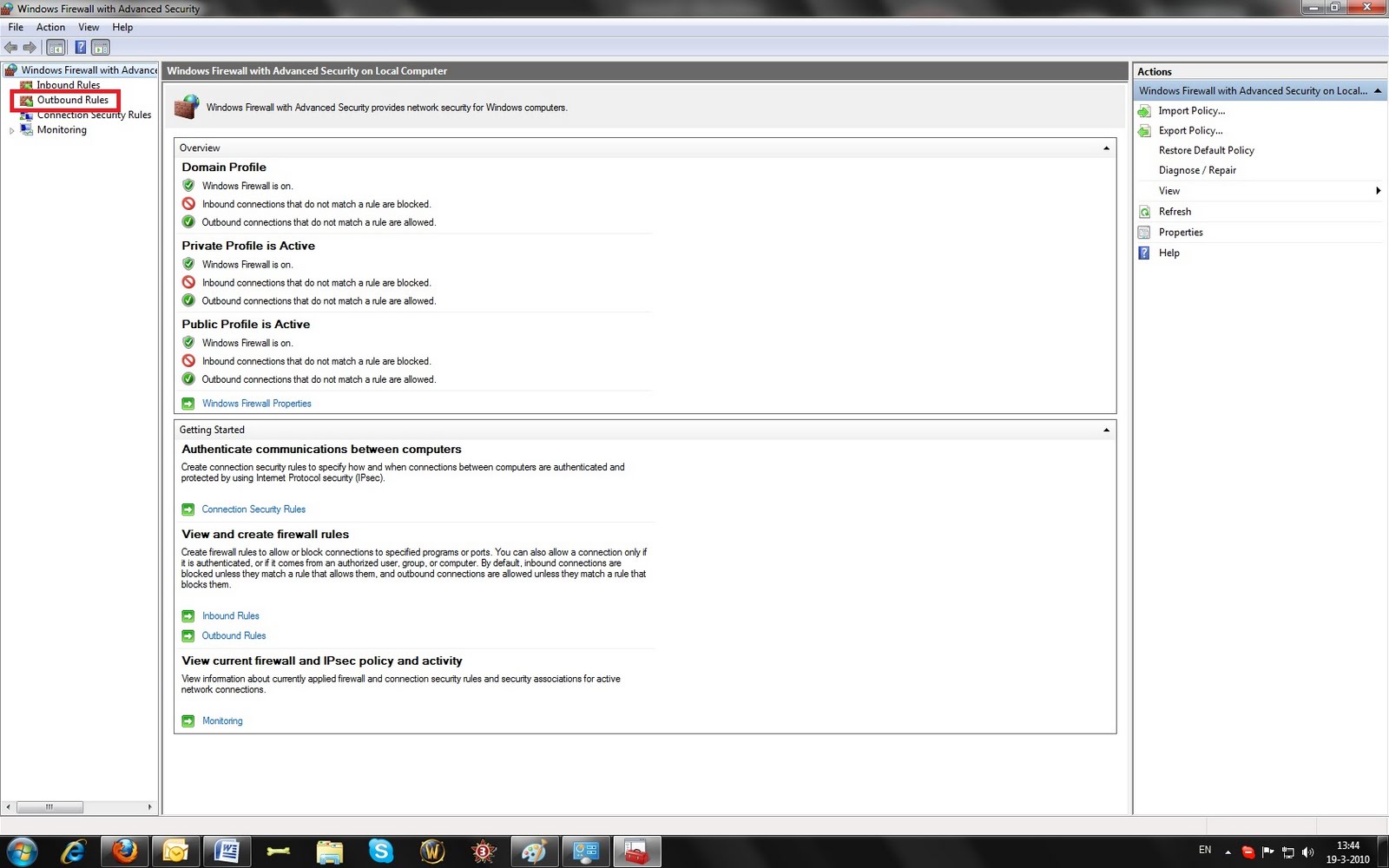Click the Properties sheet icon in Actions
The image size is (1389, 868).
tap(1144, 233)
